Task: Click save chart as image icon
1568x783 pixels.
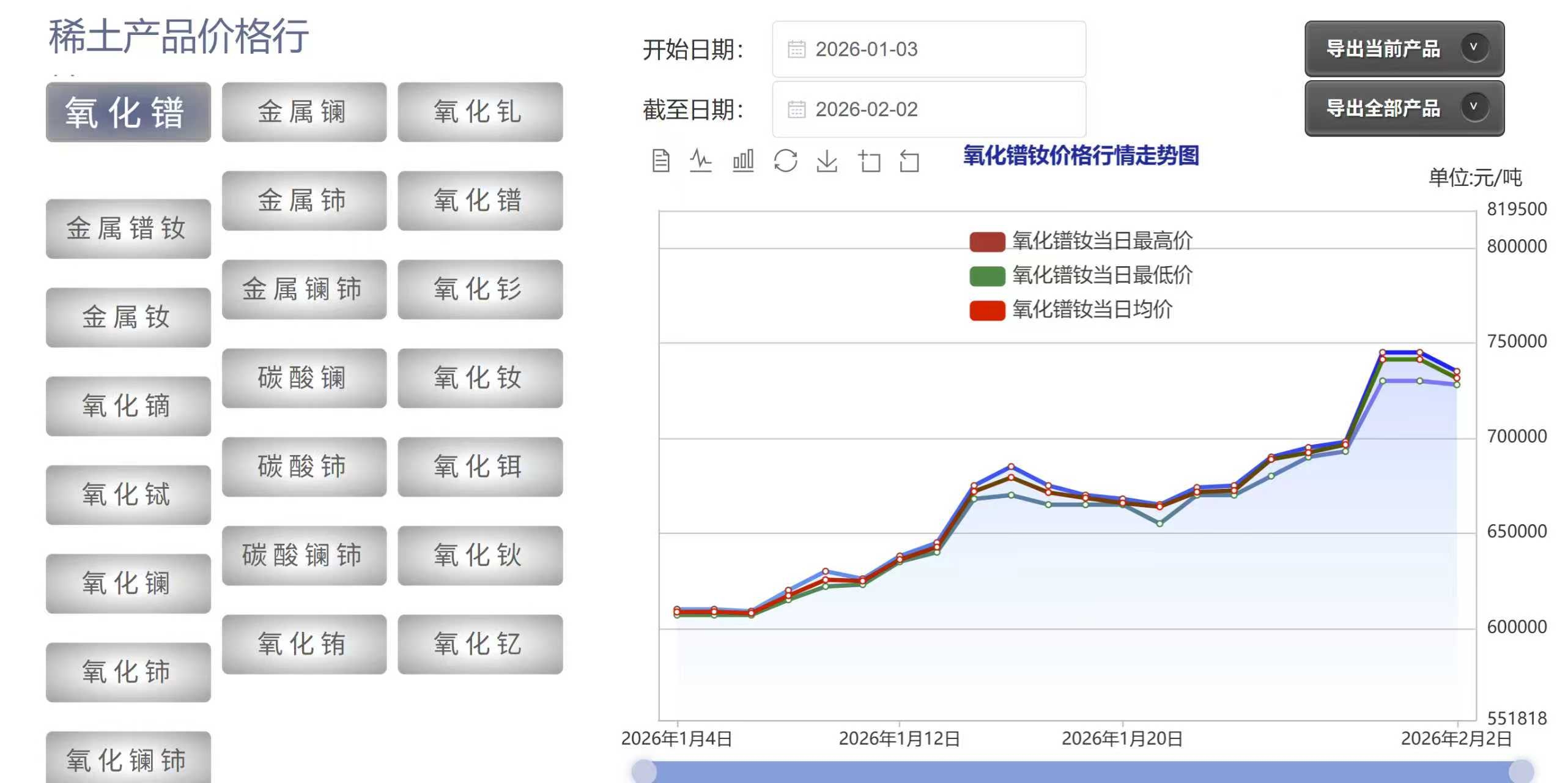Action: (x=827, y=161)
